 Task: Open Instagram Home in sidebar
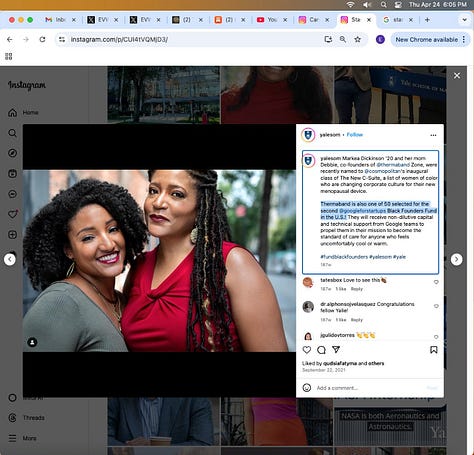point(23,113)
